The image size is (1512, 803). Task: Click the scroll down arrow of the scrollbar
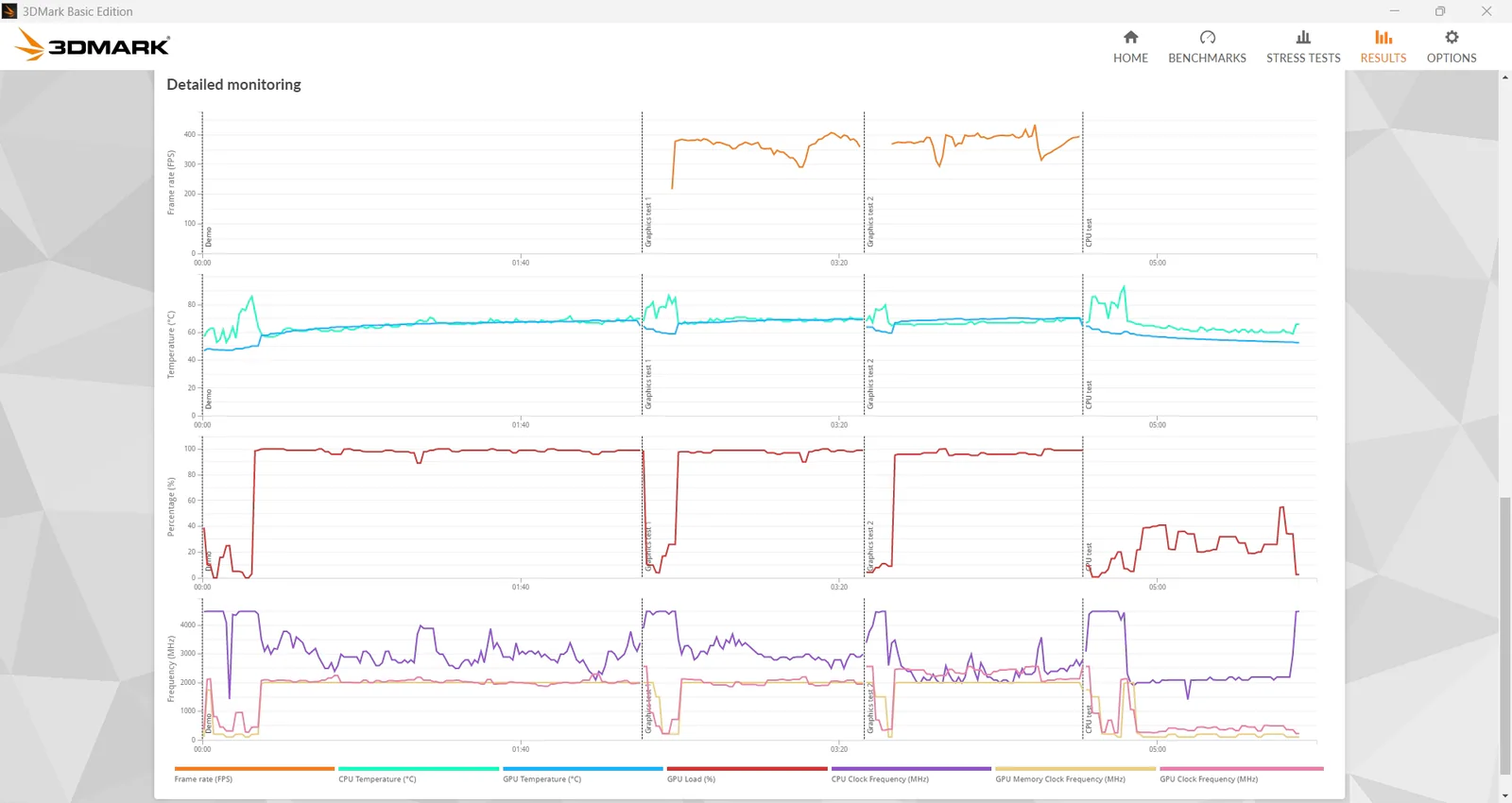[x=1504, y=795]
